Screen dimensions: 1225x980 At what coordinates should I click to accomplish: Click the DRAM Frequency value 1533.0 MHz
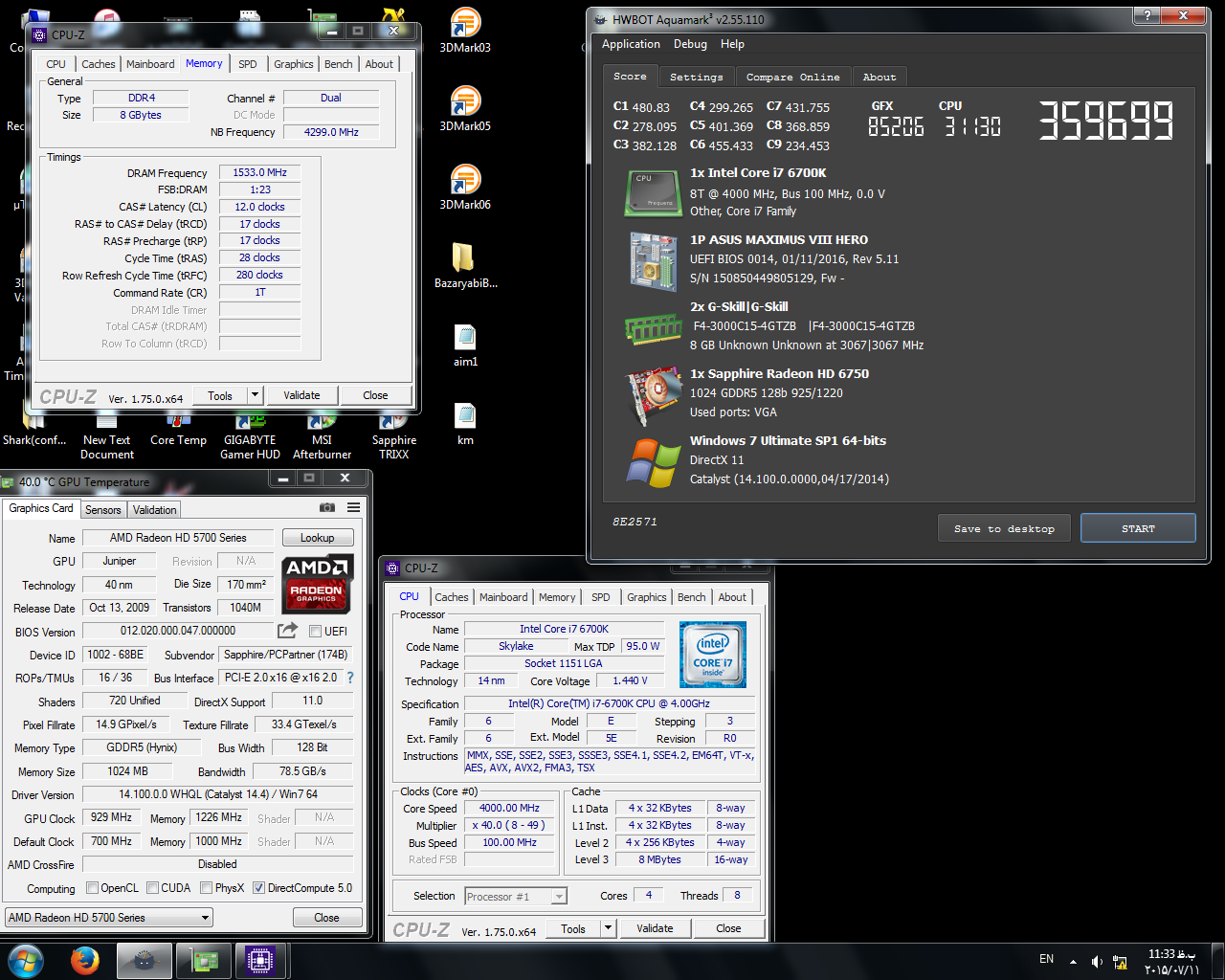260,172
